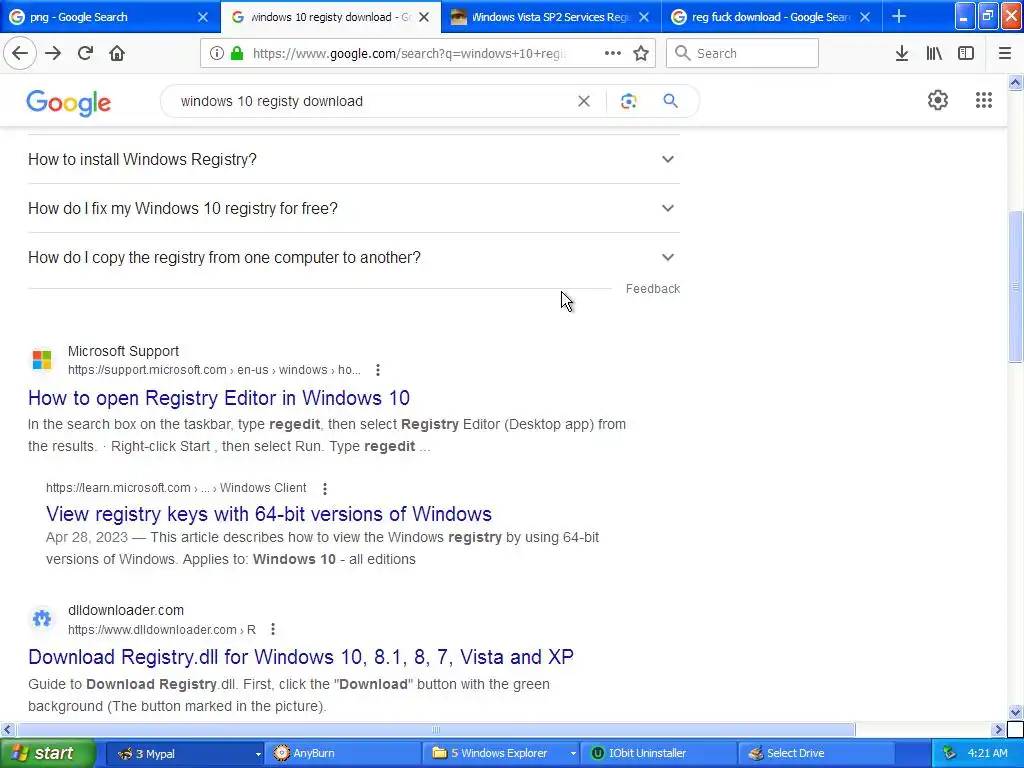Image resolution: width=1024 pixels, height=768 pixels.
Task: Expand "How do I fix my Windows 10 registry" question
Action: (x=353, y=208)
